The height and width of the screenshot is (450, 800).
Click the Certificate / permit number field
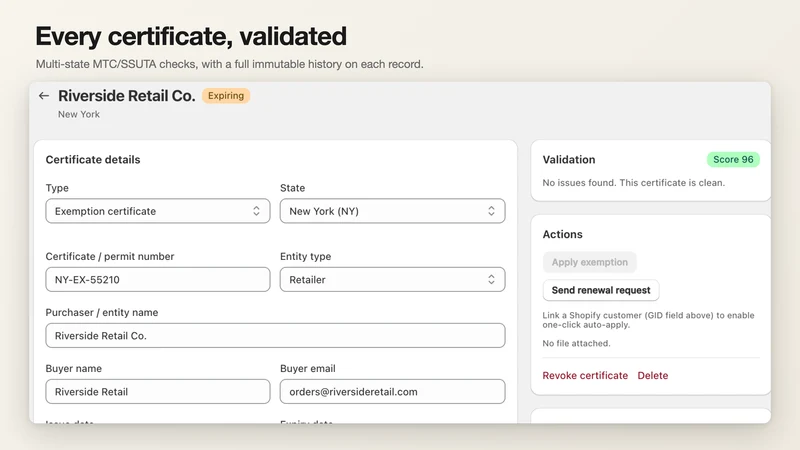pyautogui.click(x=158, y=279)
